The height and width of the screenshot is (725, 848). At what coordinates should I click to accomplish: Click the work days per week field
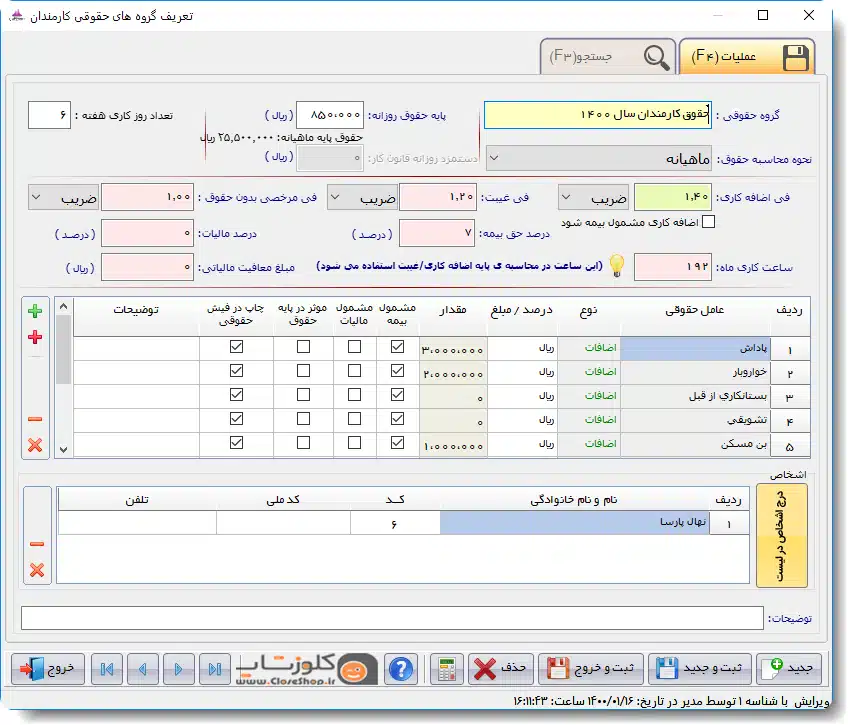pyautogui.click(x=49, y=115)
